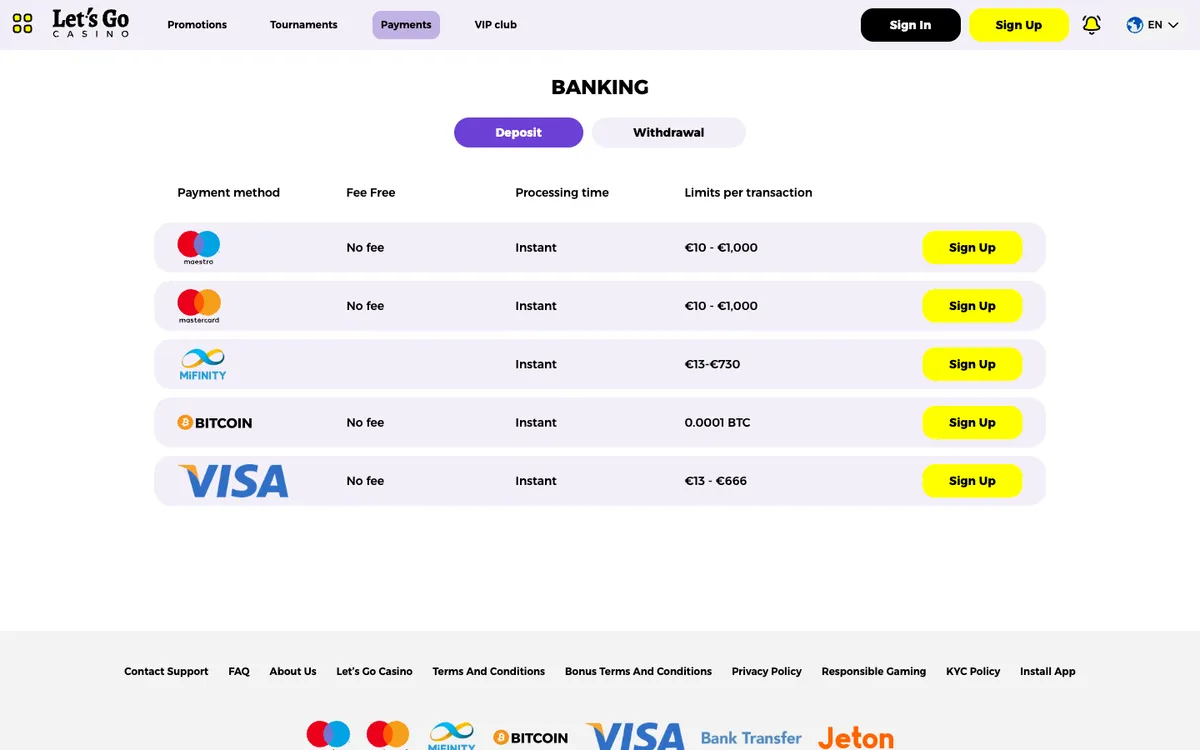Select the Payments menu item
1200x750 pixels.
406,25
